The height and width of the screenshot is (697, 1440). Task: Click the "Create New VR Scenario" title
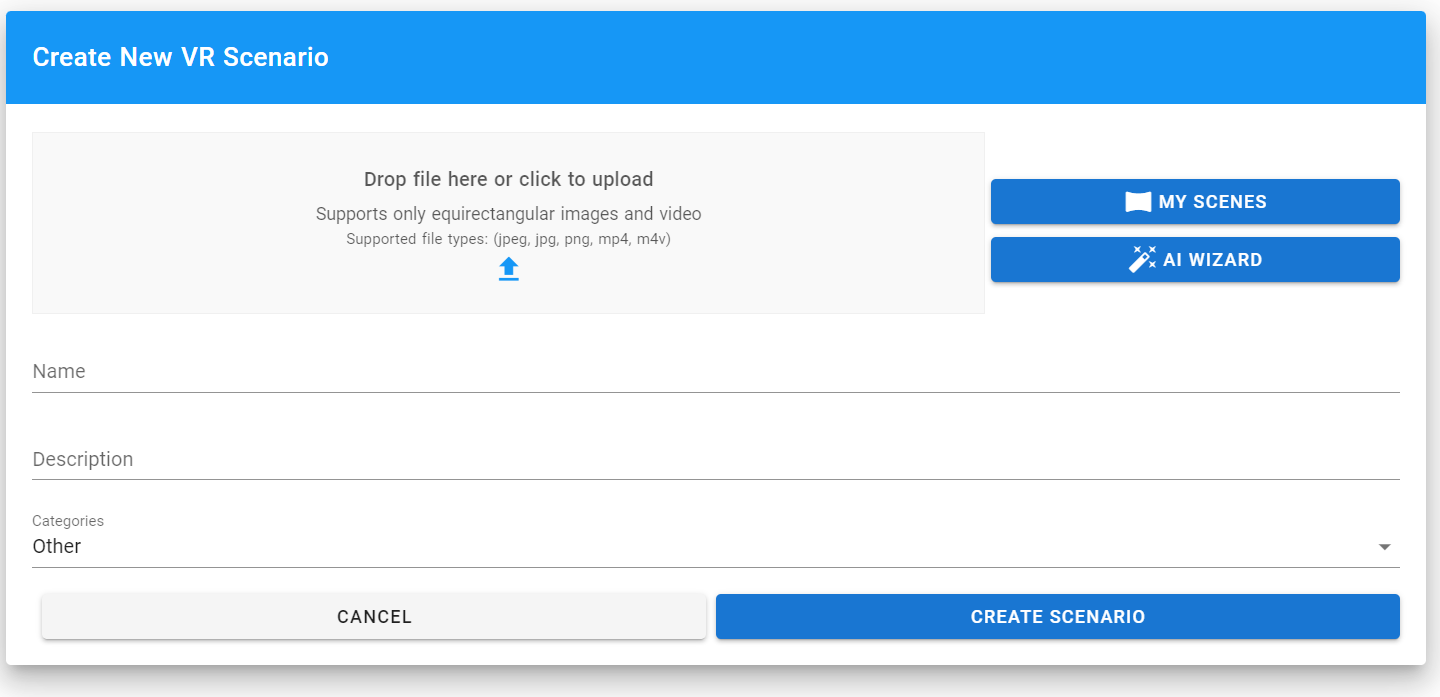coord(181,57)
